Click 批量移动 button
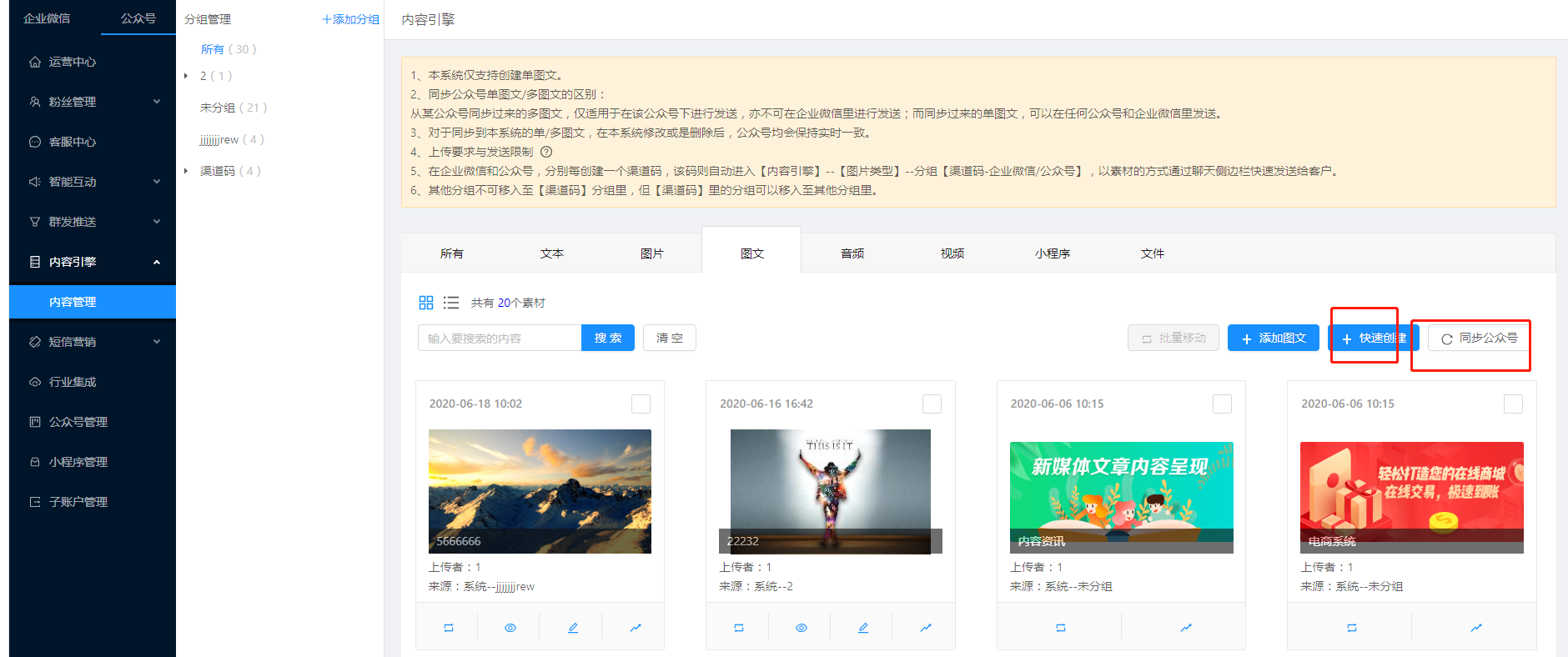Viewport: 1568px width, 657px height. [1173, 338]
